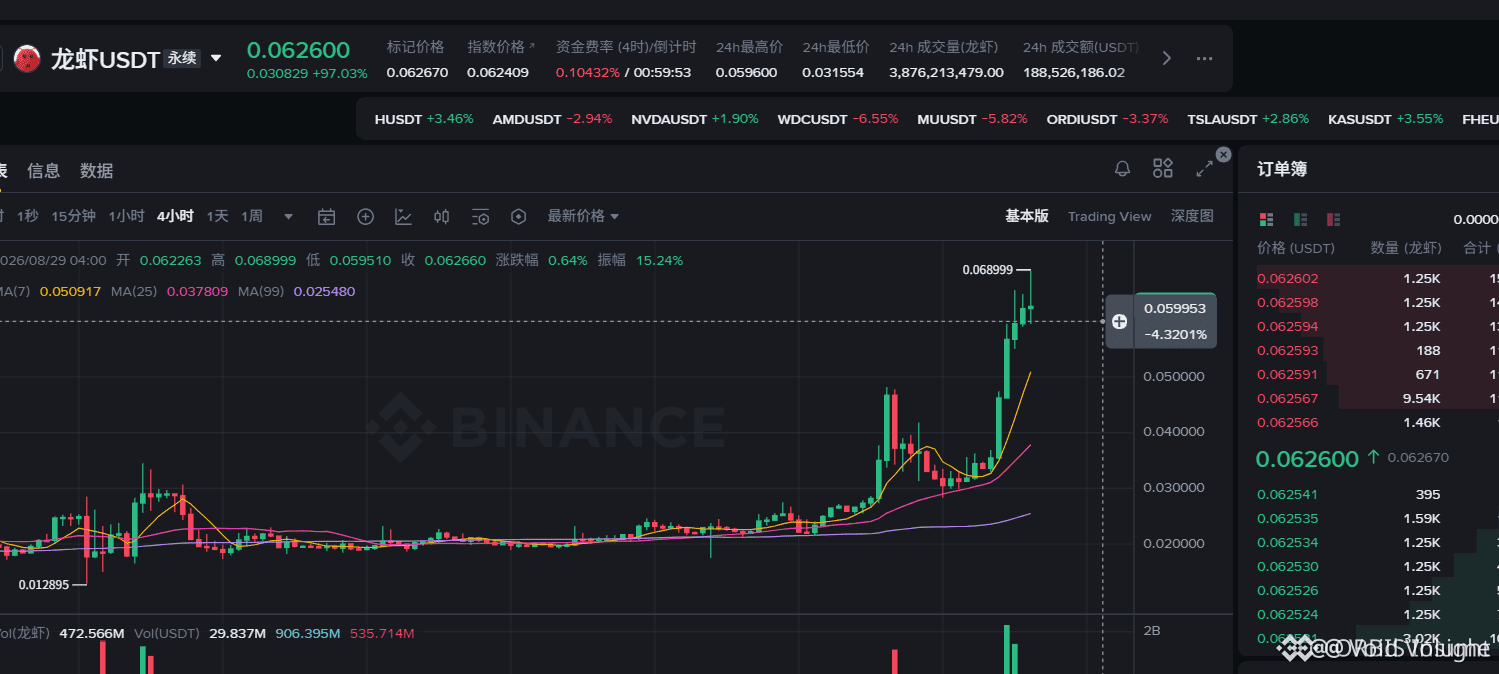Select the 1周 time interval
The width and height of the screenshot is (1499, 674).
tap(252, 216)
